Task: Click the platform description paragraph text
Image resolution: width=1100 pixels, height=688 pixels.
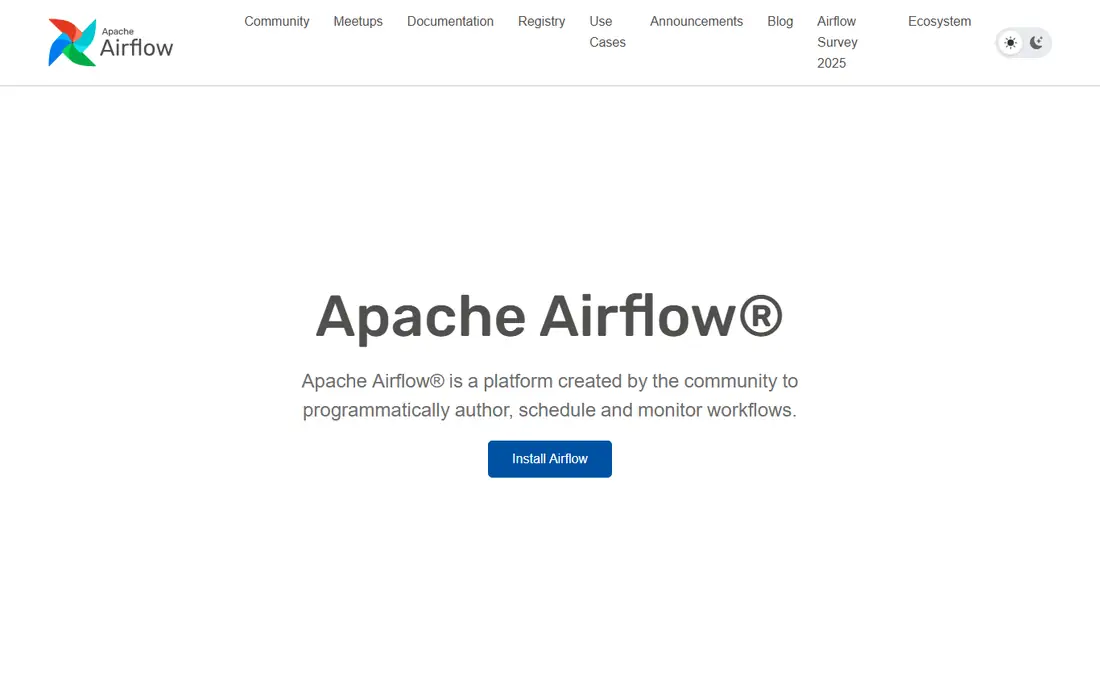Action: tap(550, 396)
